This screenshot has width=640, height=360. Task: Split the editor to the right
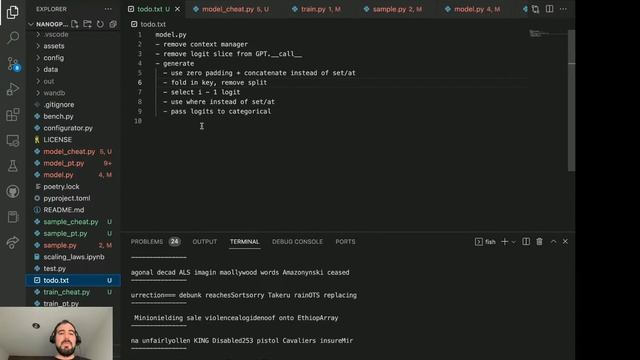549,9
